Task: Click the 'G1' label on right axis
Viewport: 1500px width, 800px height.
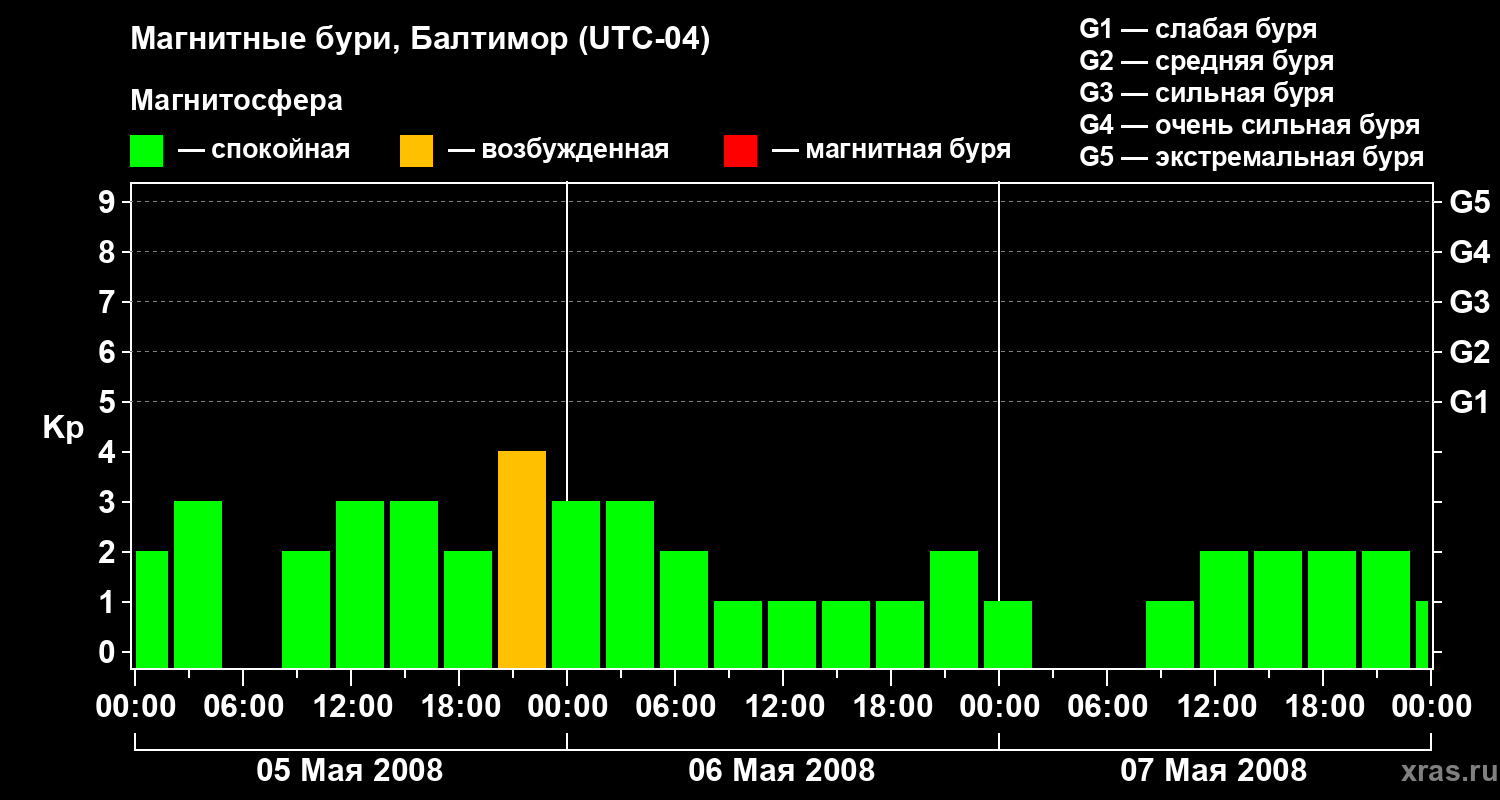Action: click(x=1469, y=402)
